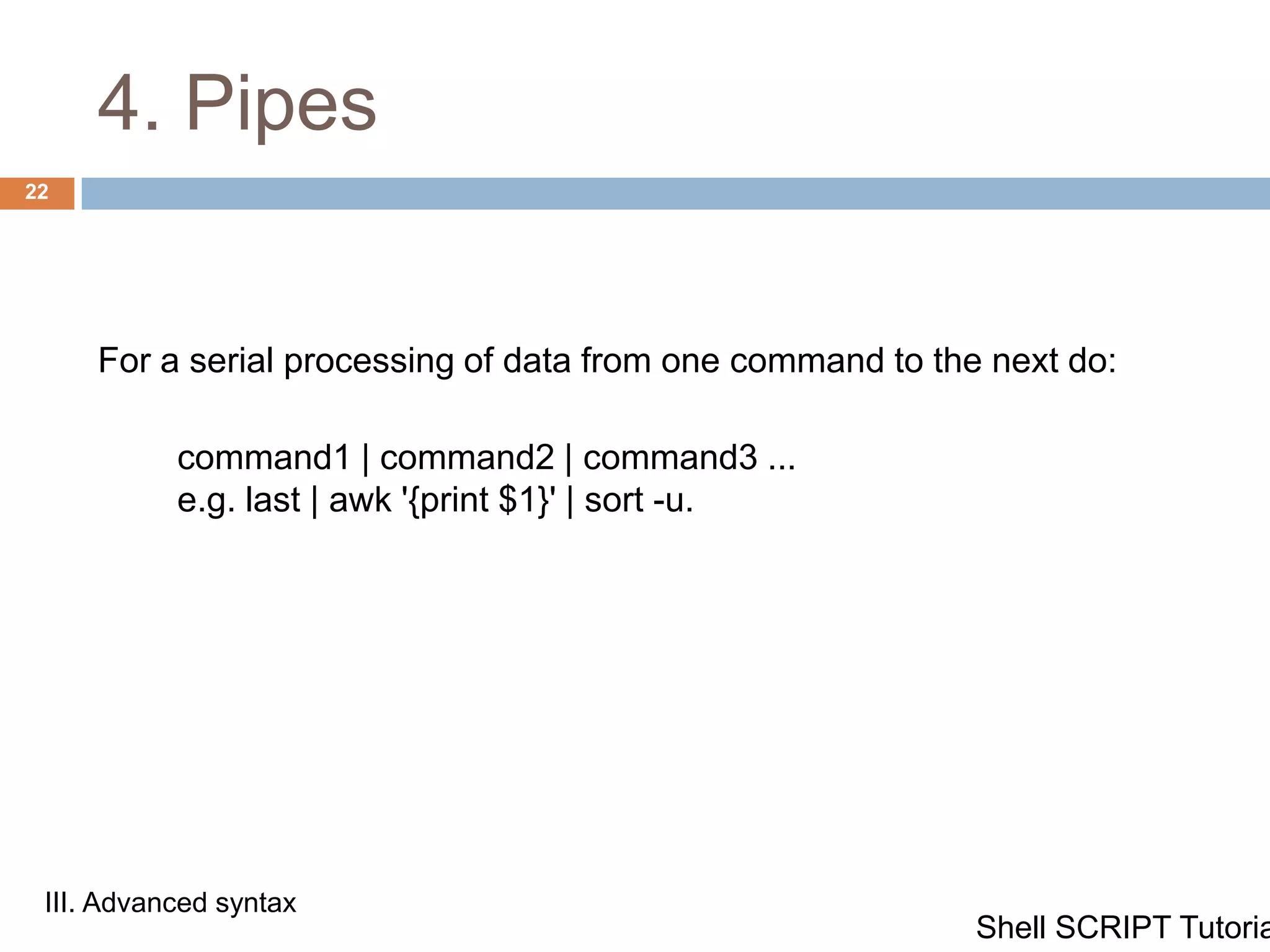Select the word 'command3'
Screen dimensions: 1270x952
point(670,457)
